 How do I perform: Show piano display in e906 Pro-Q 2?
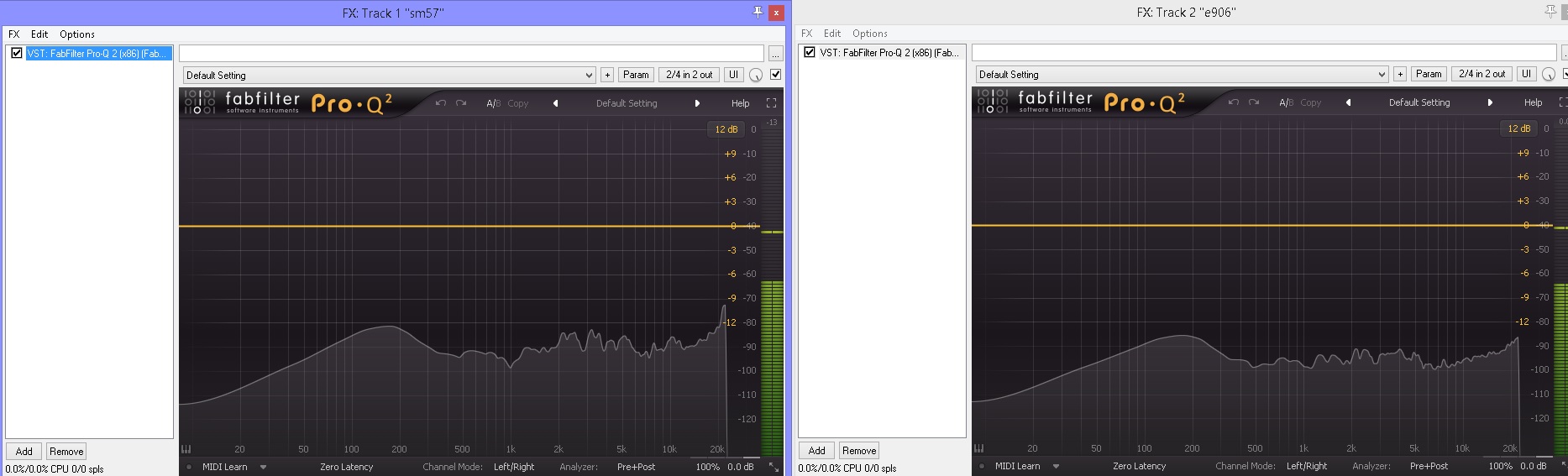click(979, 448)
